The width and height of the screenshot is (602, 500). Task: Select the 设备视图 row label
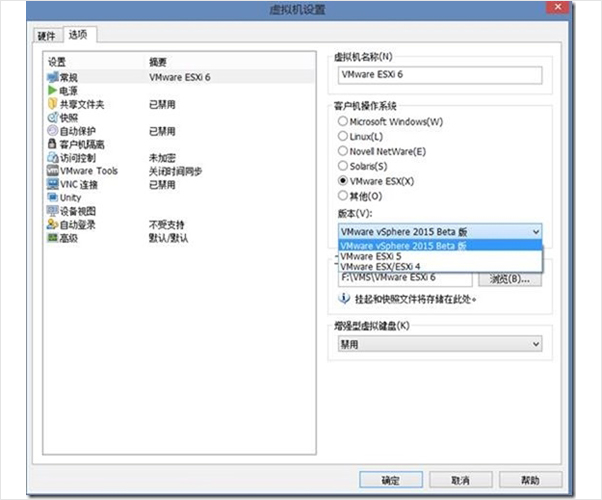pos(78,211)
